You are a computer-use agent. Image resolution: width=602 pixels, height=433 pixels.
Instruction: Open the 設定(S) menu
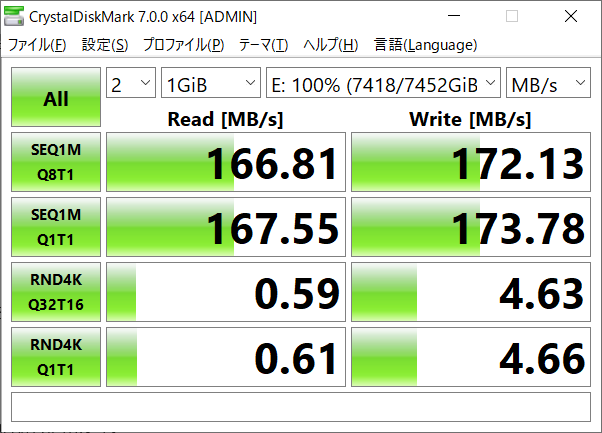point(105,45)
